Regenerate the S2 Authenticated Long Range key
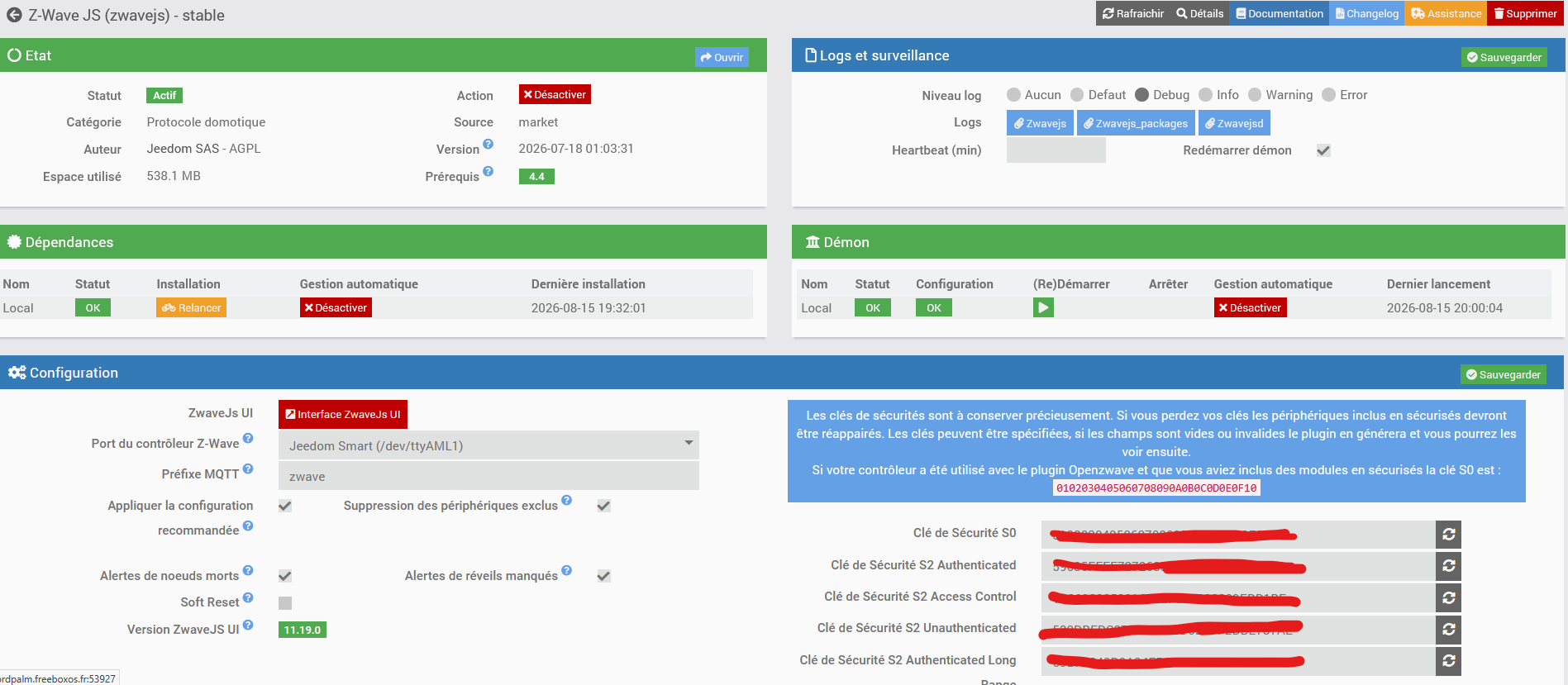The image size is (1568, 685). 1449,661
